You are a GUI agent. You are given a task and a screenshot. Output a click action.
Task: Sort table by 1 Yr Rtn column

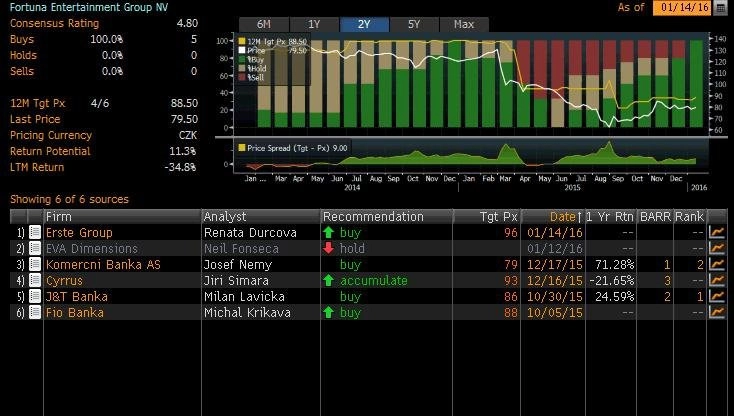[x=610, y=217]
